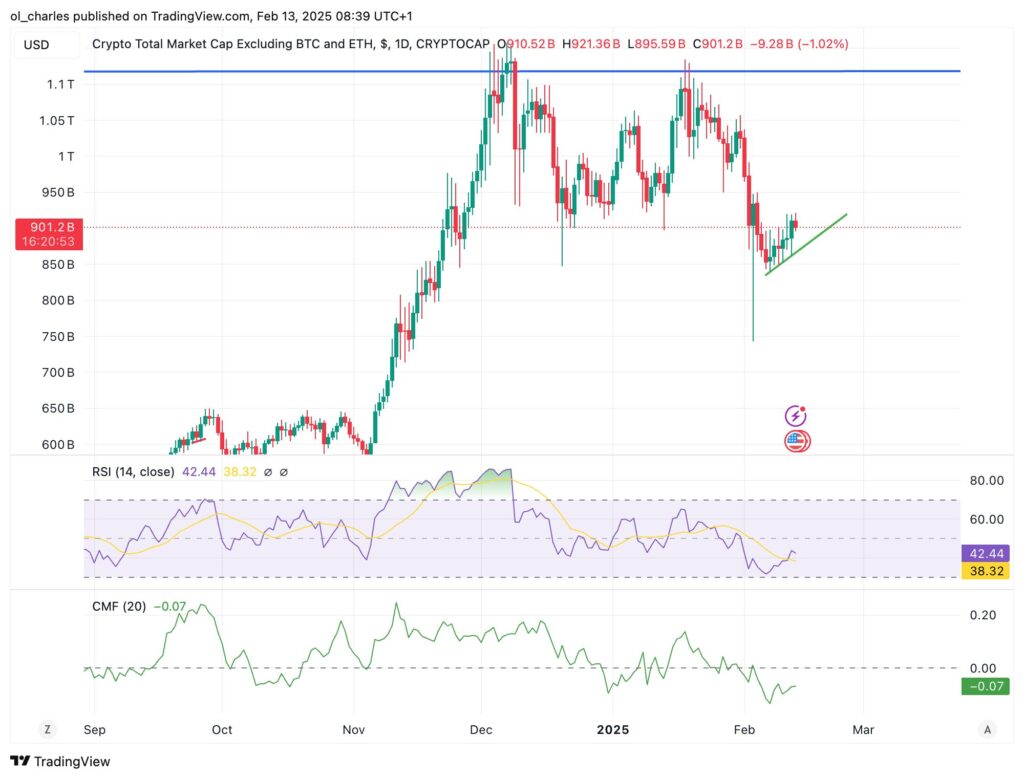Screen dimensions: 1024x779
Task: Toggle the A auto-scale button
Action: 988,730
